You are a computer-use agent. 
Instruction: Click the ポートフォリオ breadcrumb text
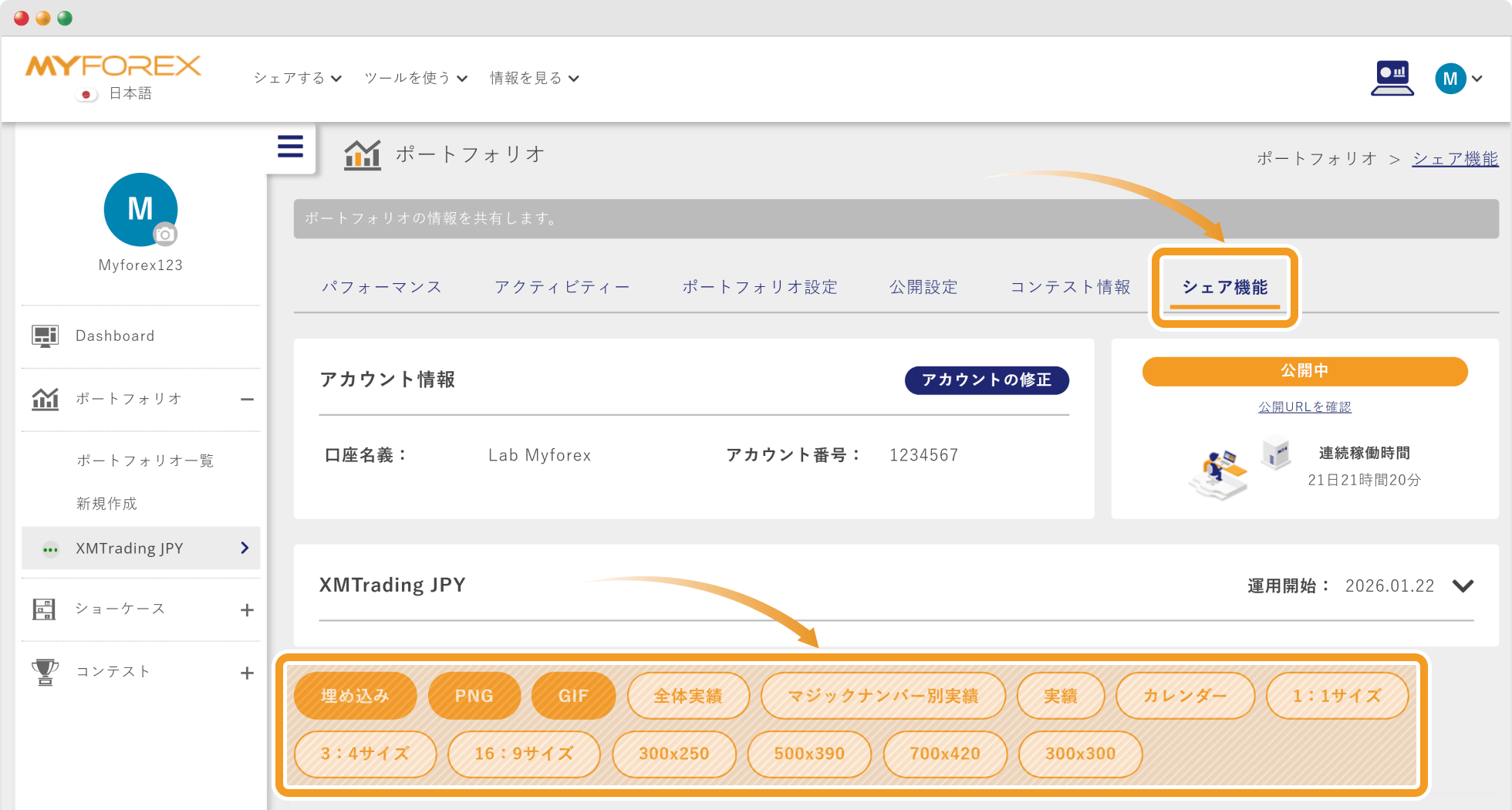(1317, 159)
